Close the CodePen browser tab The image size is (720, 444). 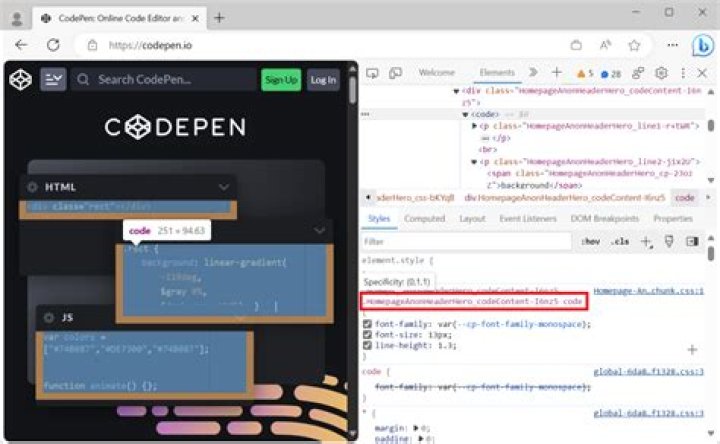click(195, 18)
